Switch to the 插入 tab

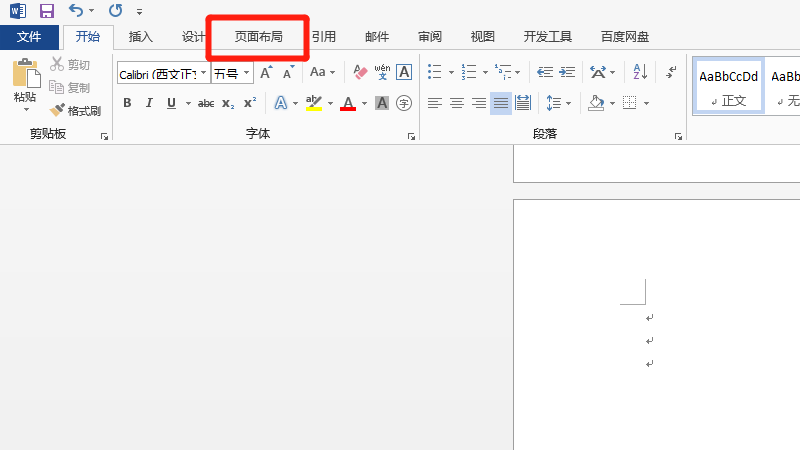[141, 37]
